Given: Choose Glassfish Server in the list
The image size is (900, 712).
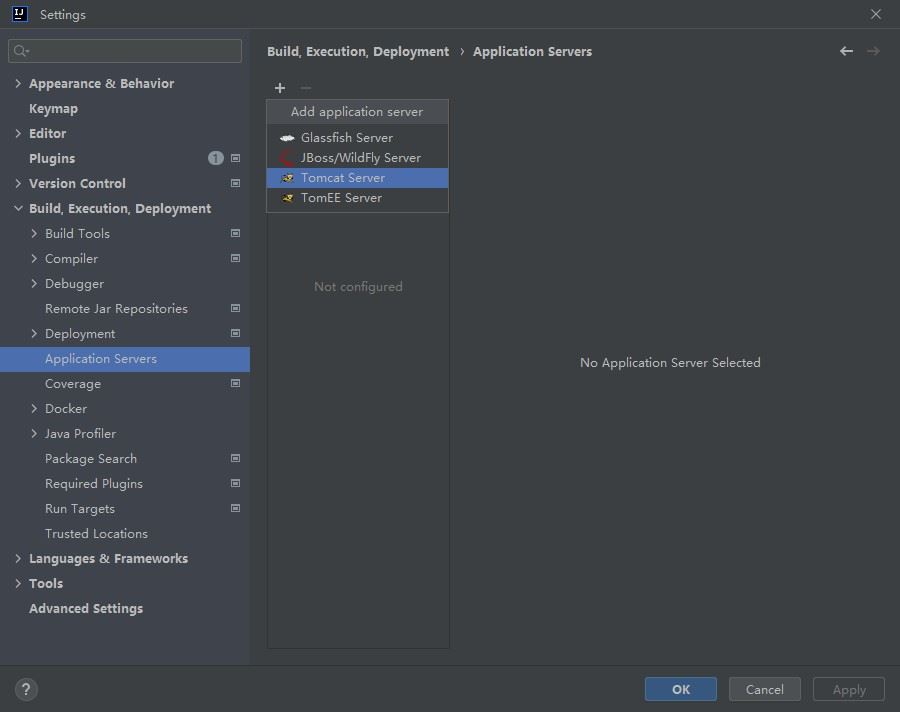Looking at the screenshot, I should click(346, 138).
